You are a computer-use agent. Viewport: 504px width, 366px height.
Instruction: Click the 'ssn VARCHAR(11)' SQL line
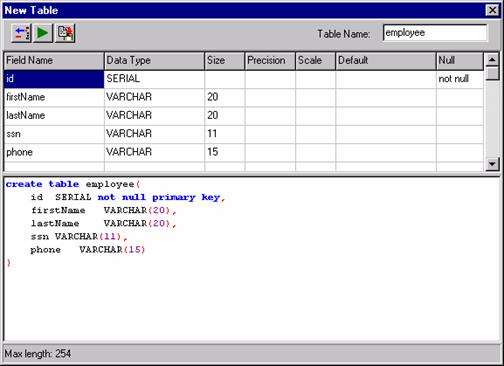point(79,237)
